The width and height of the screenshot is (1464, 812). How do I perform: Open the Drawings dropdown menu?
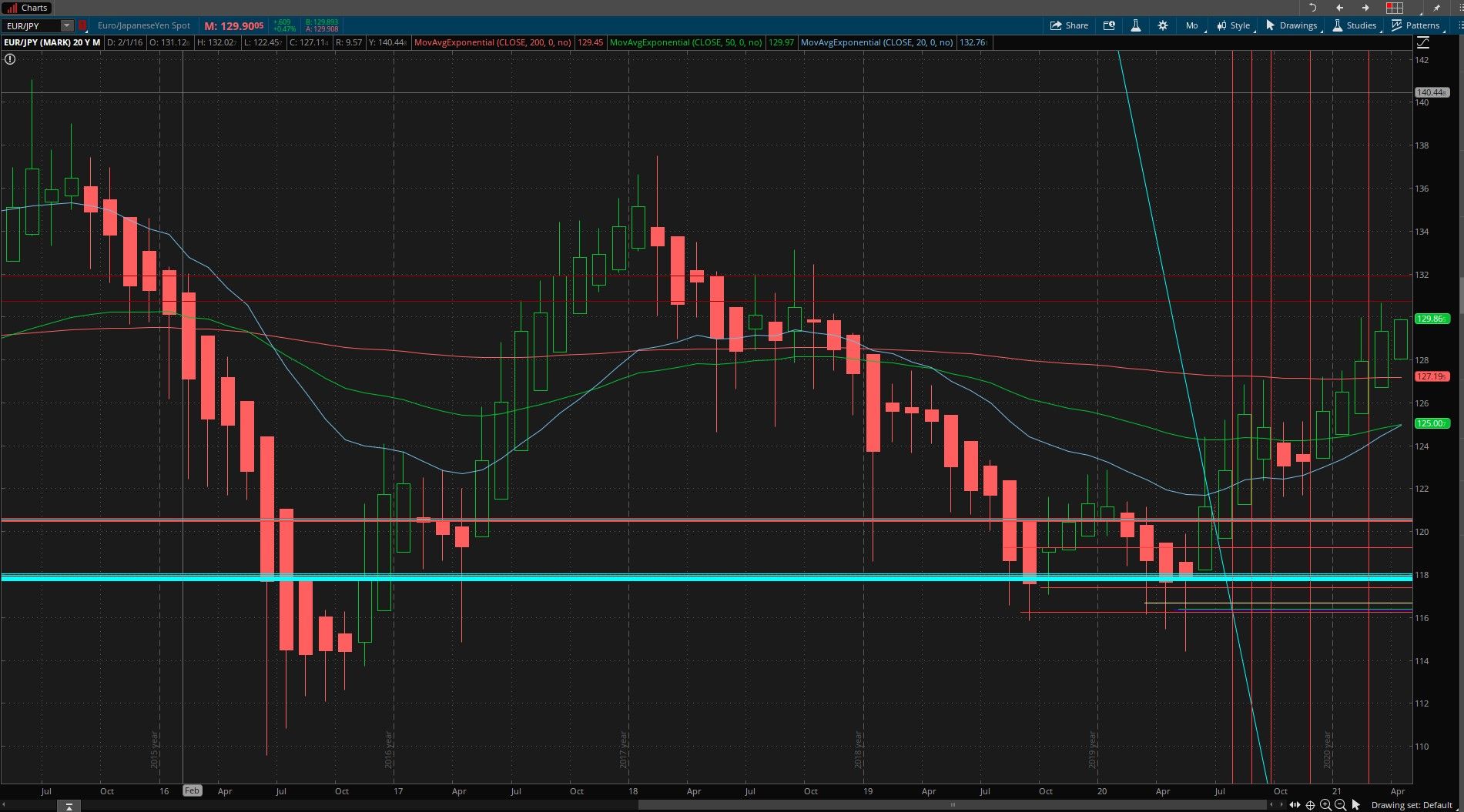1292,25
